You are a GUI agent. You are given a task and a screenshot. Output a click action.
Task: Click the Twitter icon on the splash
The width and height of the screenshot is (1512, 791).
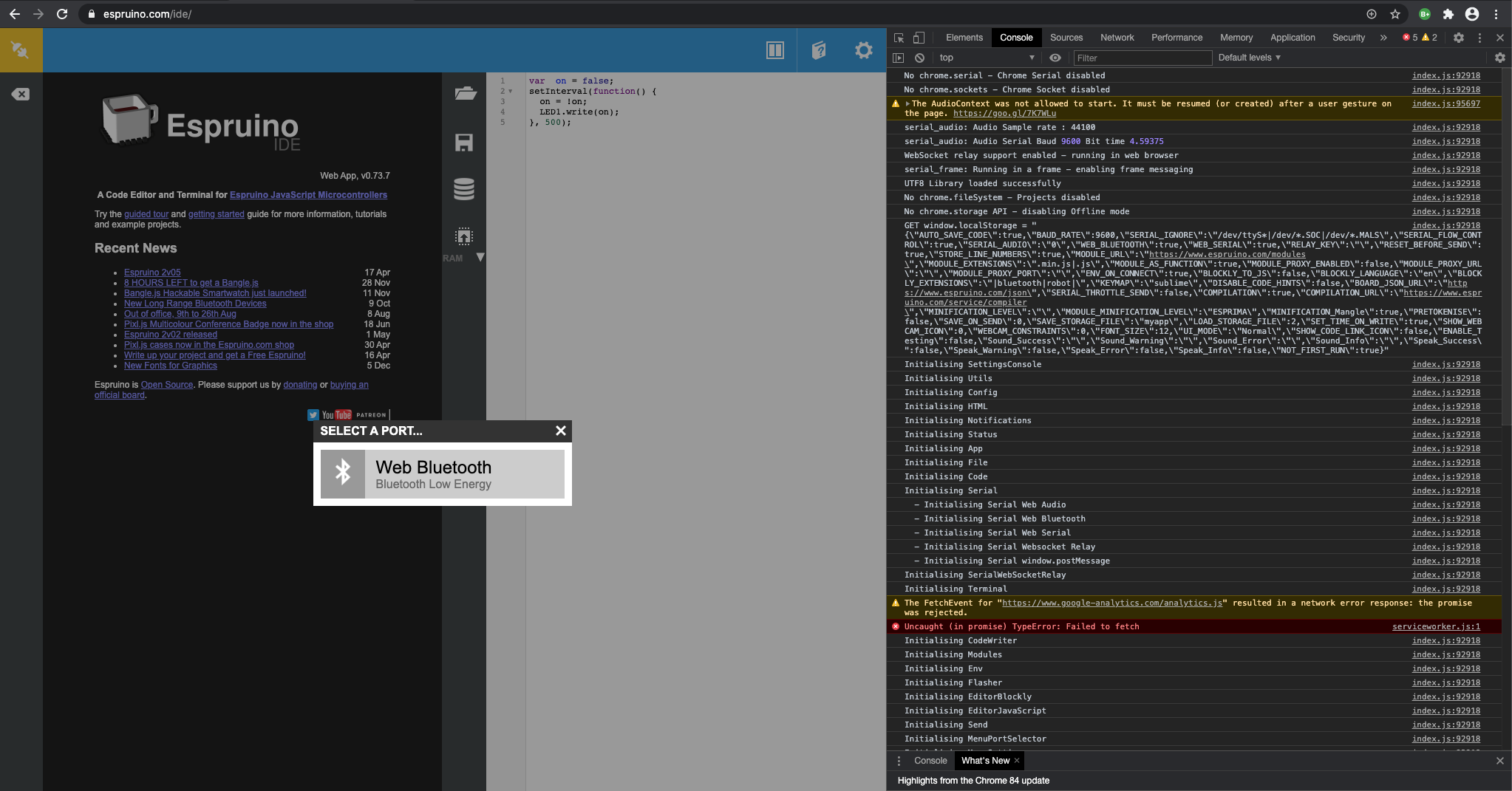[313, 415]
